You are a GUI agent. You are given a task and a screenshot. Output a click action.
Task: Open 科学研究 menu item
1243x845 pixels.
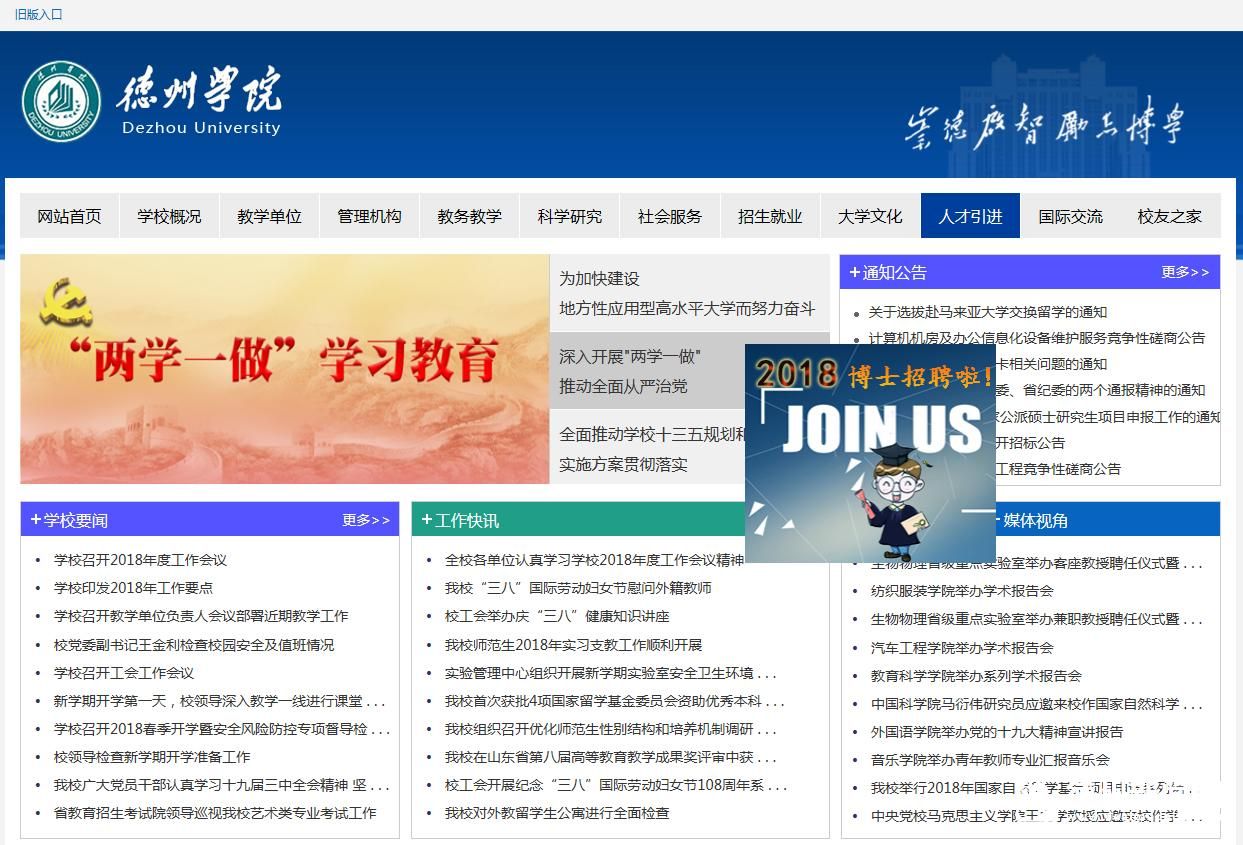click(x=570, y=216)
